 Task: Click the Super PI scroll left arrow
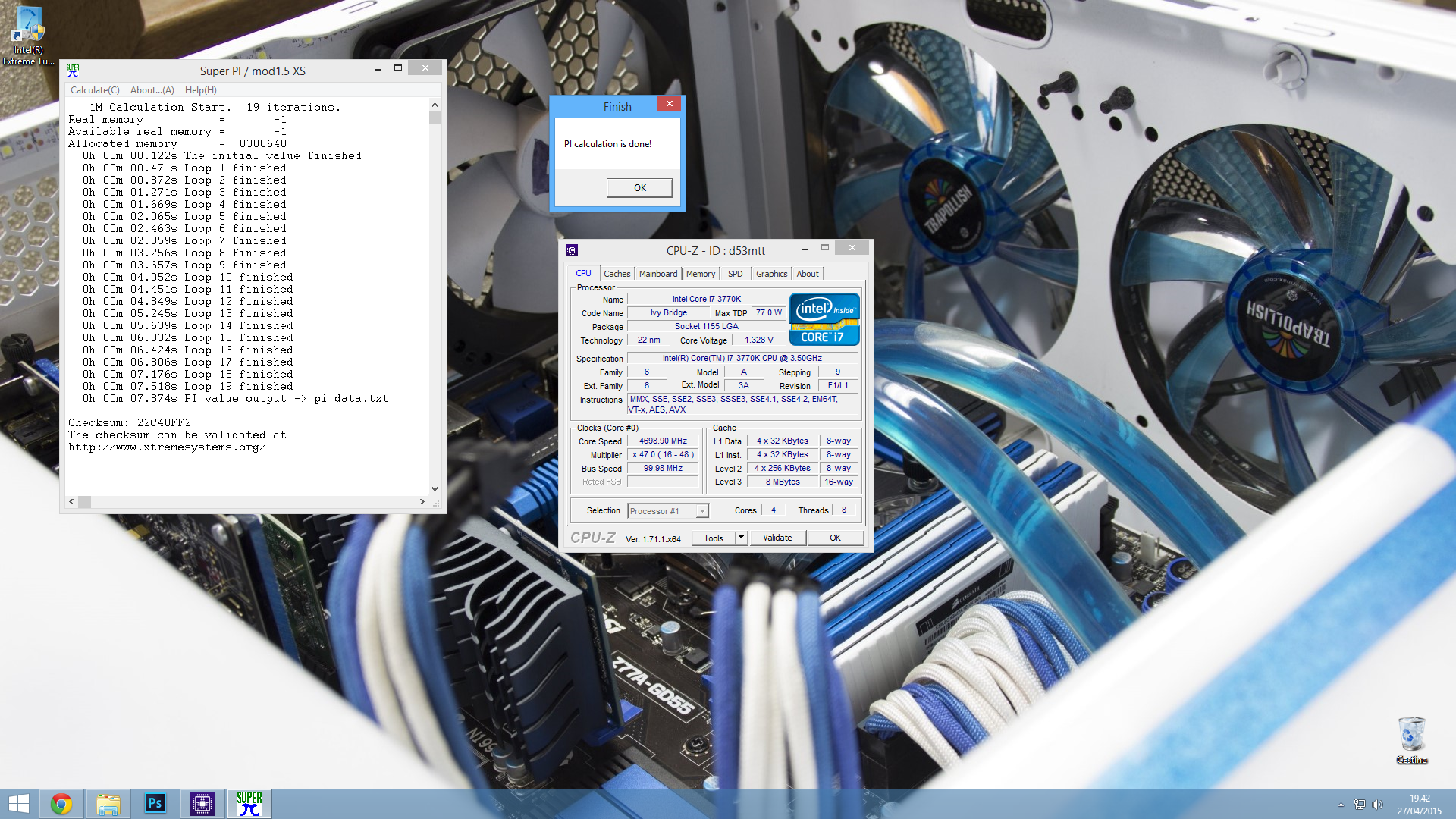point(71,502)
